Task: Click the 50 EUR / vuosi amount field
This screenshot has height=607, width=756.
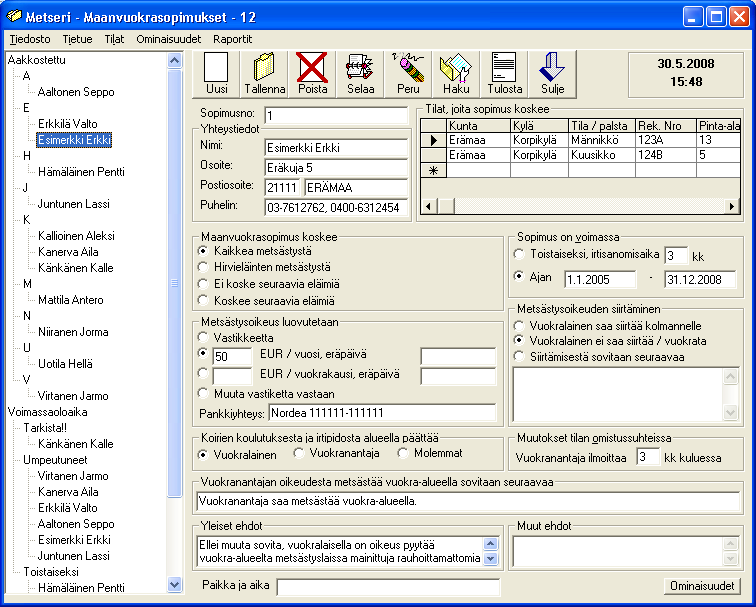Action: pos(232,356)
